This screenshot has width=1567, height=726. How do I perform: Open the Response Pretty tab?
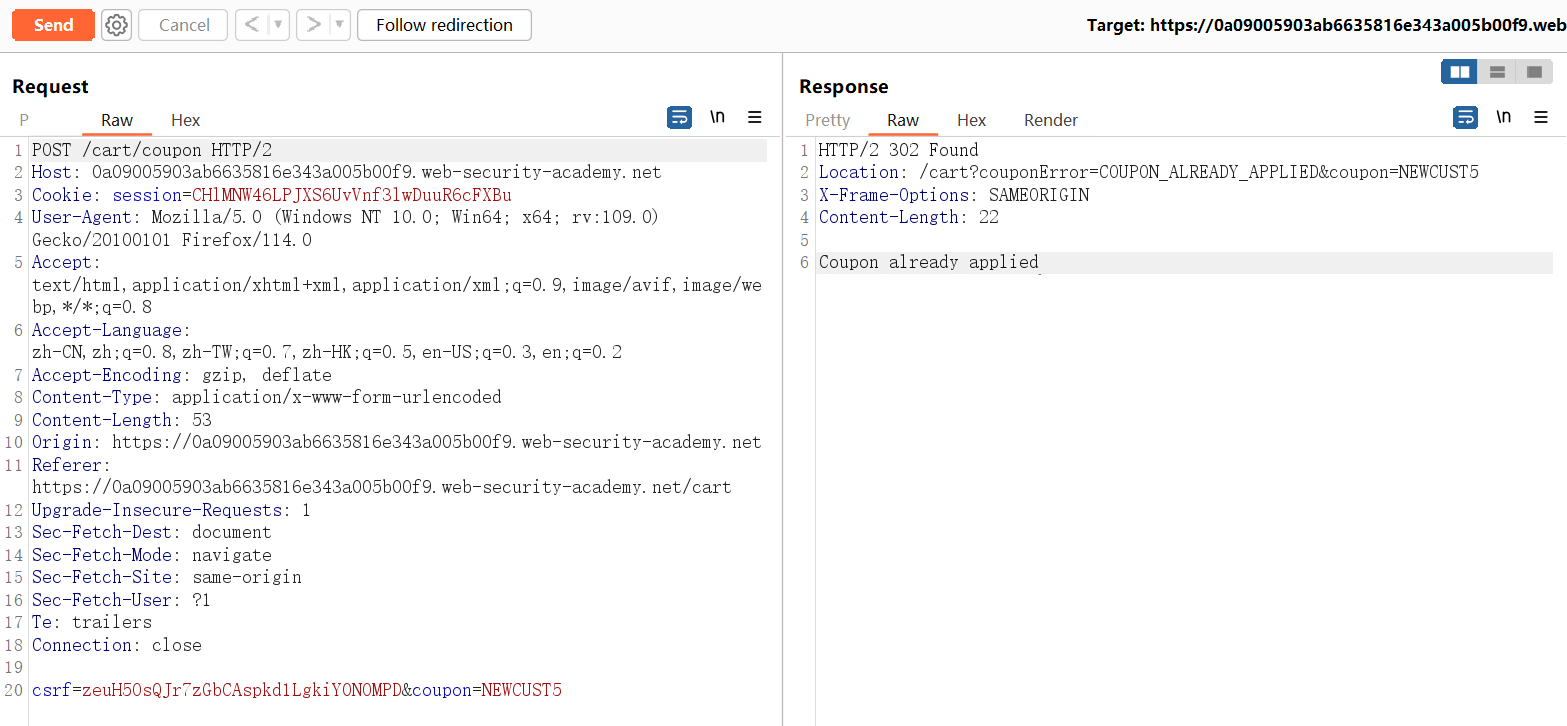827,120
